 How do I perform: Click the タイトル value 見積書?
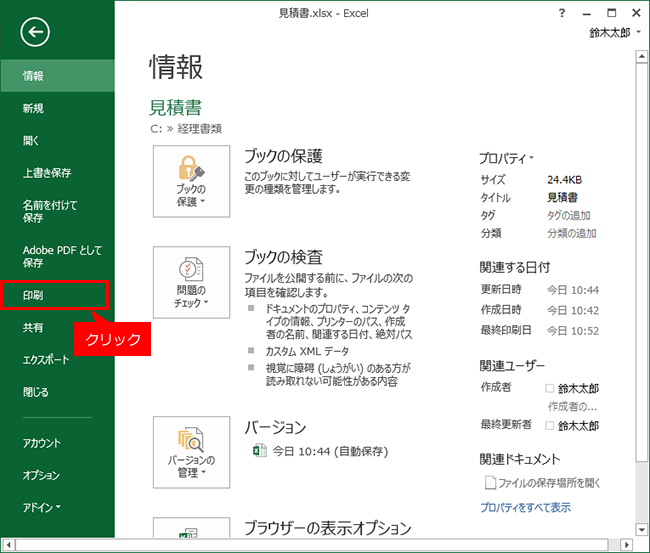point(562,197)
